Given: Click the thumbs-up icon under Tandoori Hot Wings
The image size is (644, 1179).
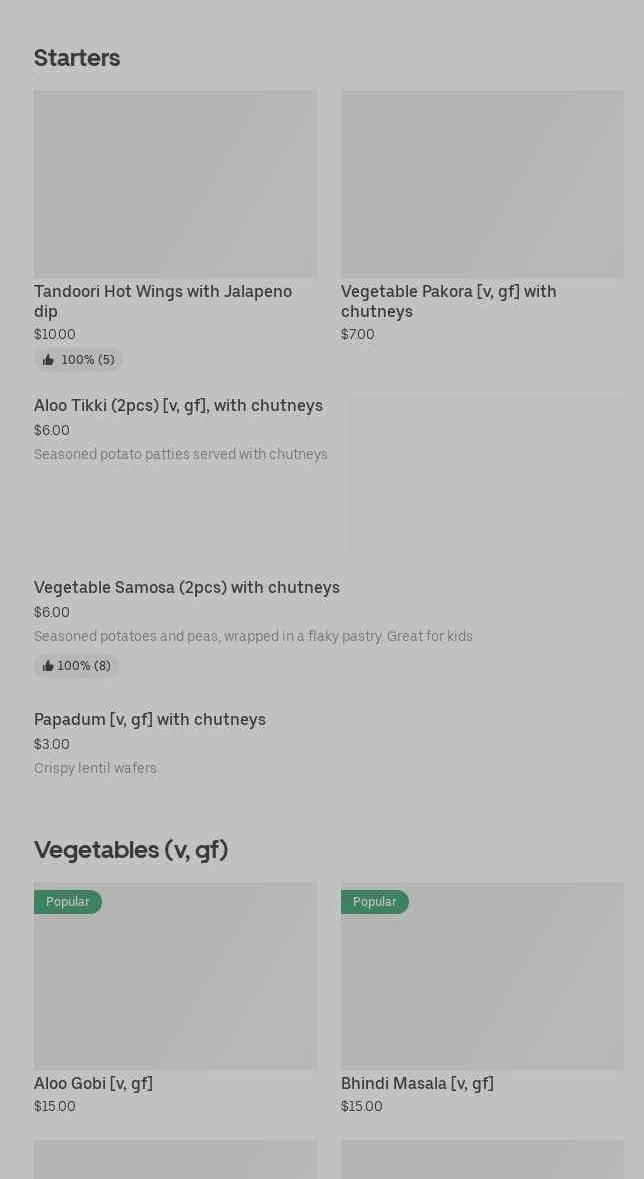Looking at the screenshot, I should click(x=48, y=360).
